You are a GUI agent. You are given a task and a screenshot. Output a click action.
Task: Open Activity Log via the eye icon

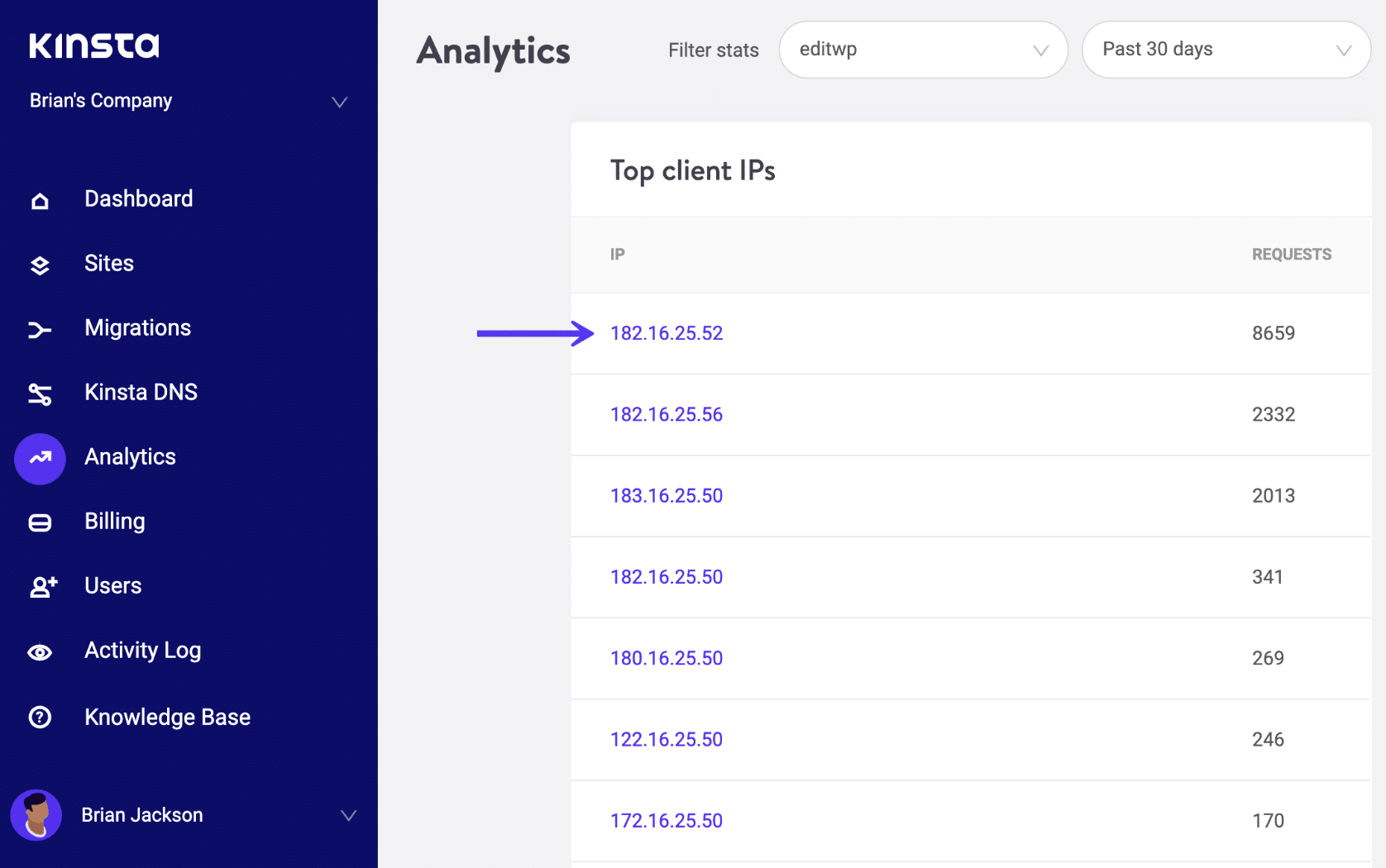pyautogui.click(x=40, y=651)
